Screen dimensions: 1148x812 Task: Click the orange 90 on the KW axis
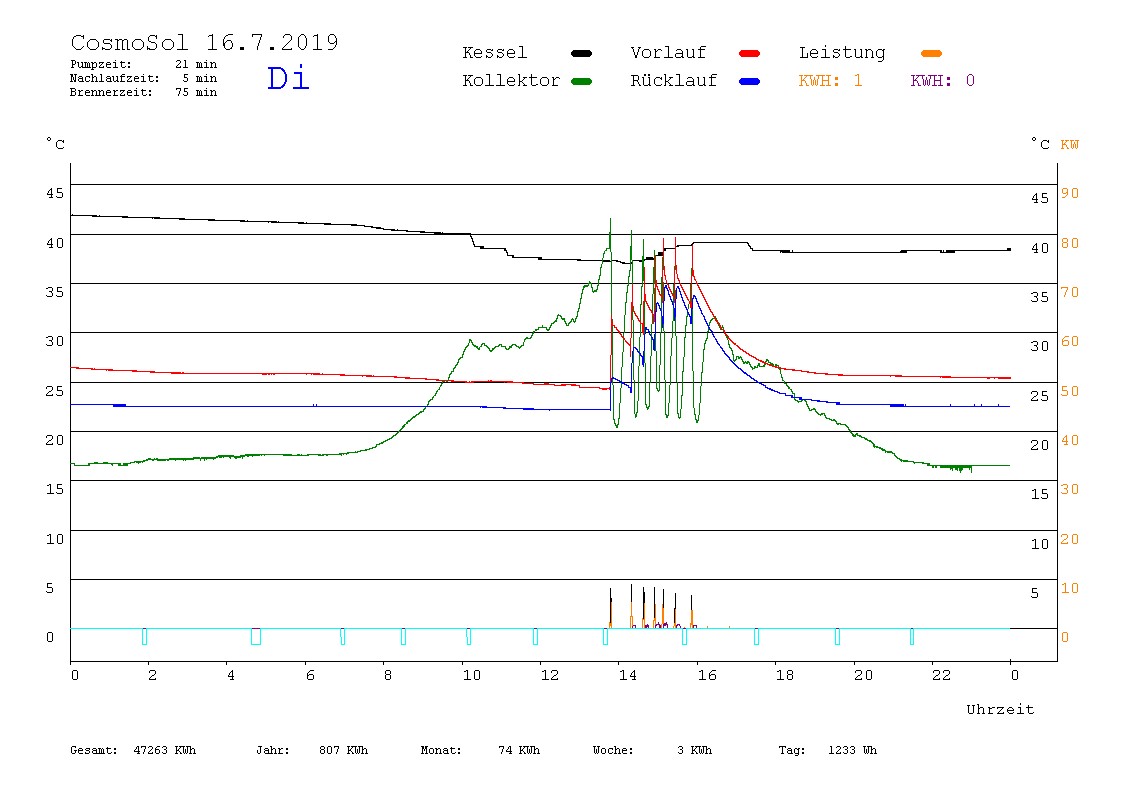pyautogui.click(x=1070, y=193)
